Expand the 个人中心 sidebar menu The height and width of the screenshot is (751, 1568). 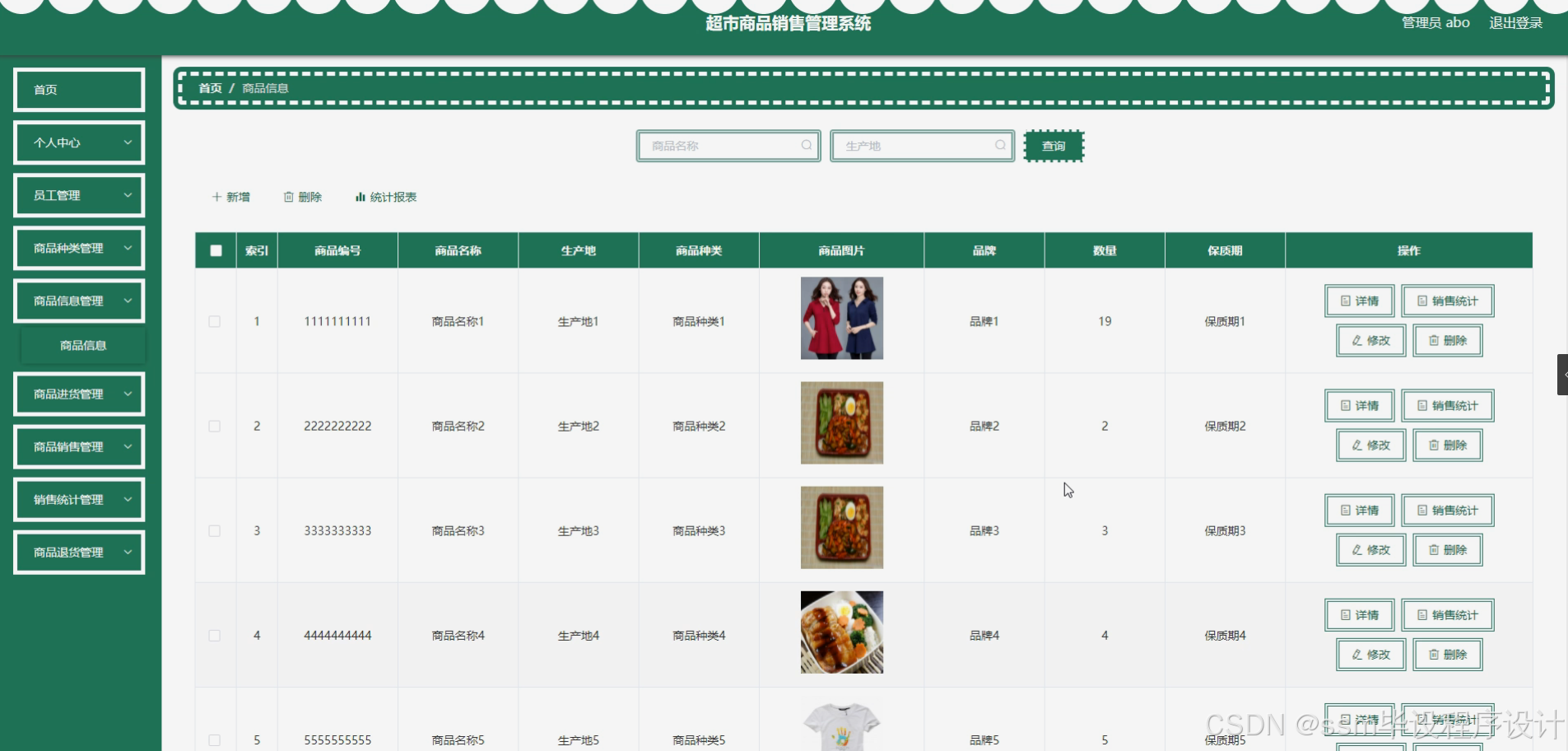pyautogui.click(x=79, y=142)
